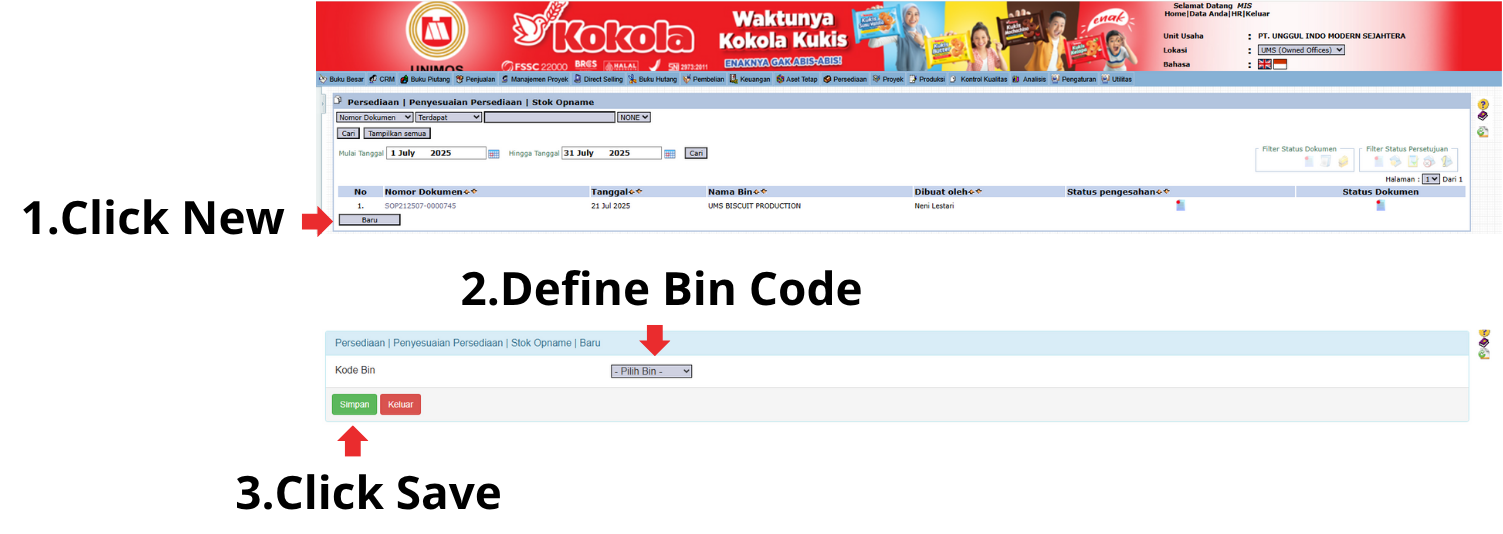This screenshot has height=534, width=1503.
Task: Open CRM menu
Action: tap(382, 79)
